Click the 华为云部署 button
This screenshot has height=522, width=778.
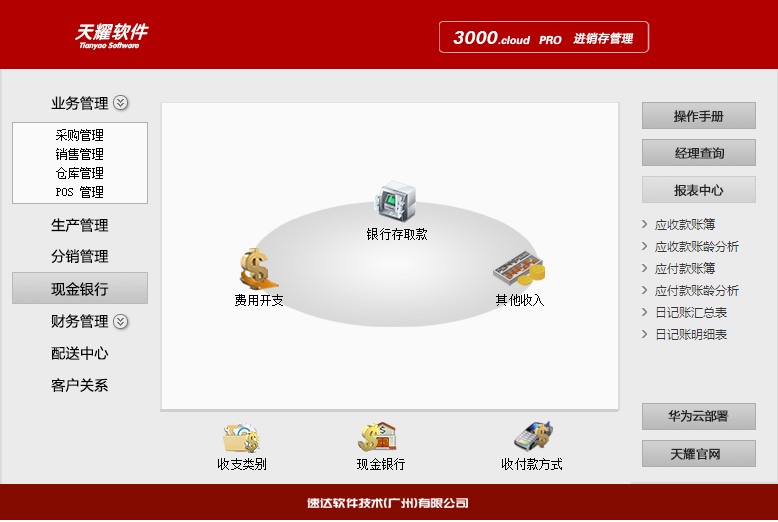coord(698,417)
